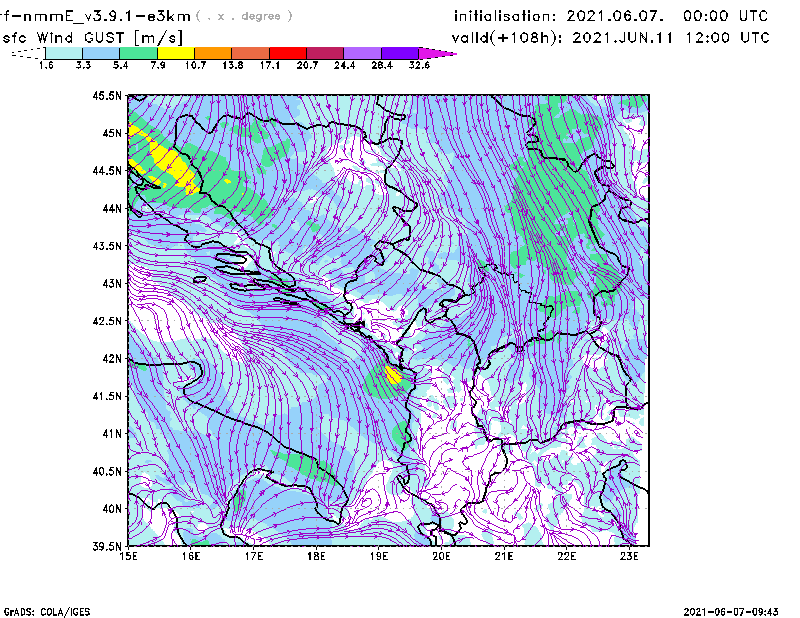The width and height of the screenshot is (800, 618).
Task: Click the grey '( . x . degree )' text
Action: [244, 16]
